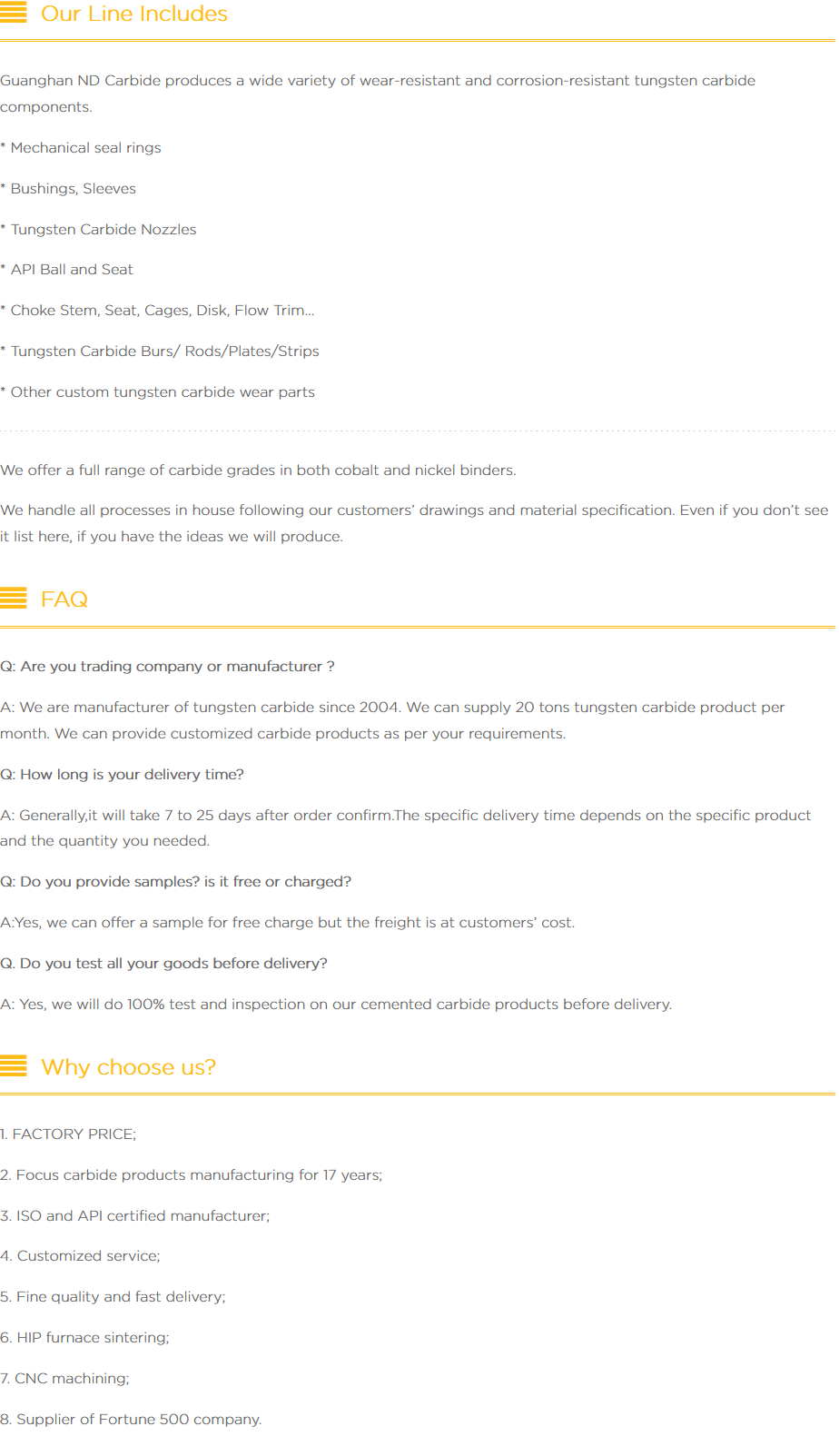Screen dimensions: 839x1456
Task: Select the Bushings, Sleeves list item
Action: 74,189
